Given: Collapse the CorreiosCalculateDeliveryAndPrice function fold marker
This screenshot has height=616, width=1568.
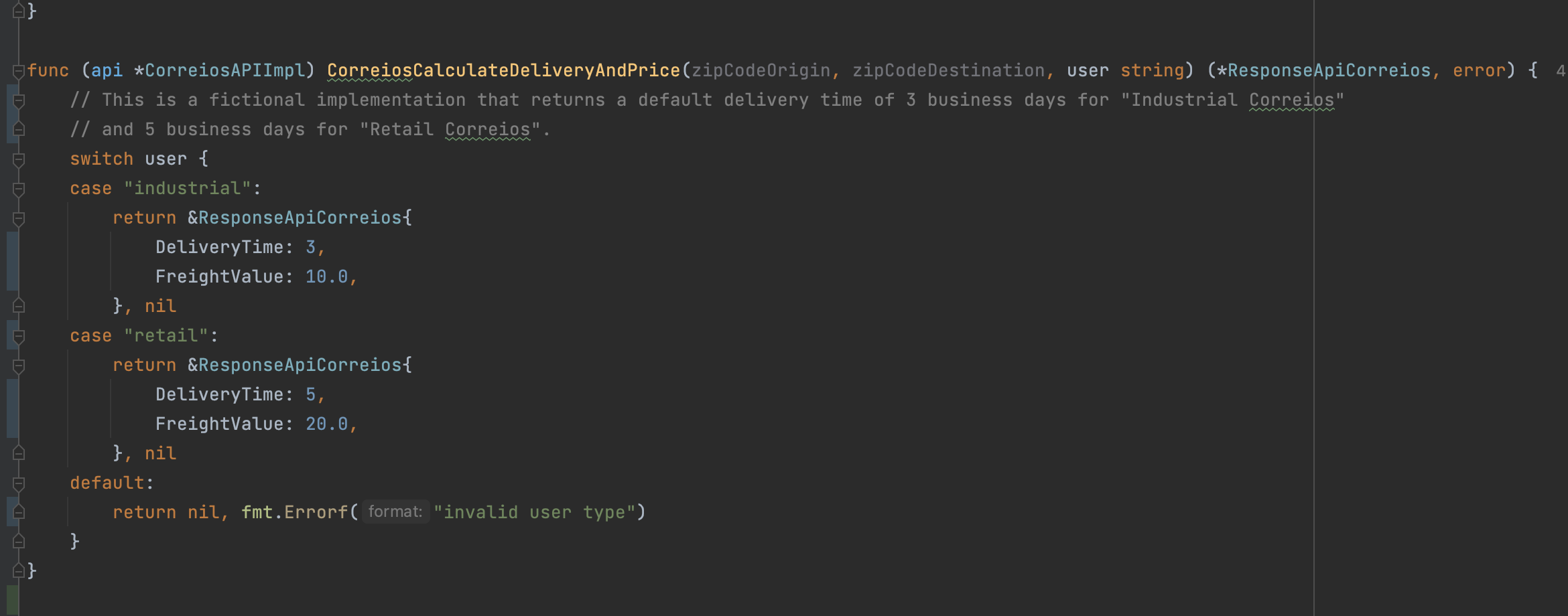Looking at the screenshot, I should [19, 71].
